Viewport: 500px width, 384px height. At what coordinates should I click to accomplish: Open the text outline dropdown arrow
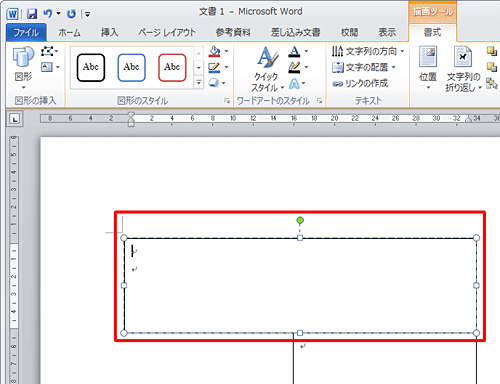coord(306,67)
